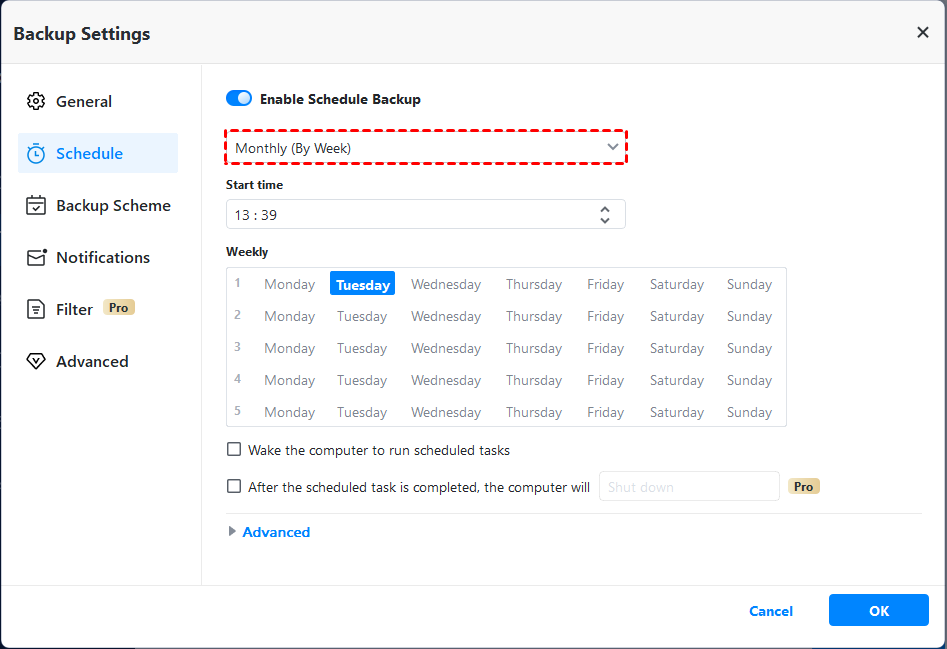Click the Filter document icon

(36, 309)
